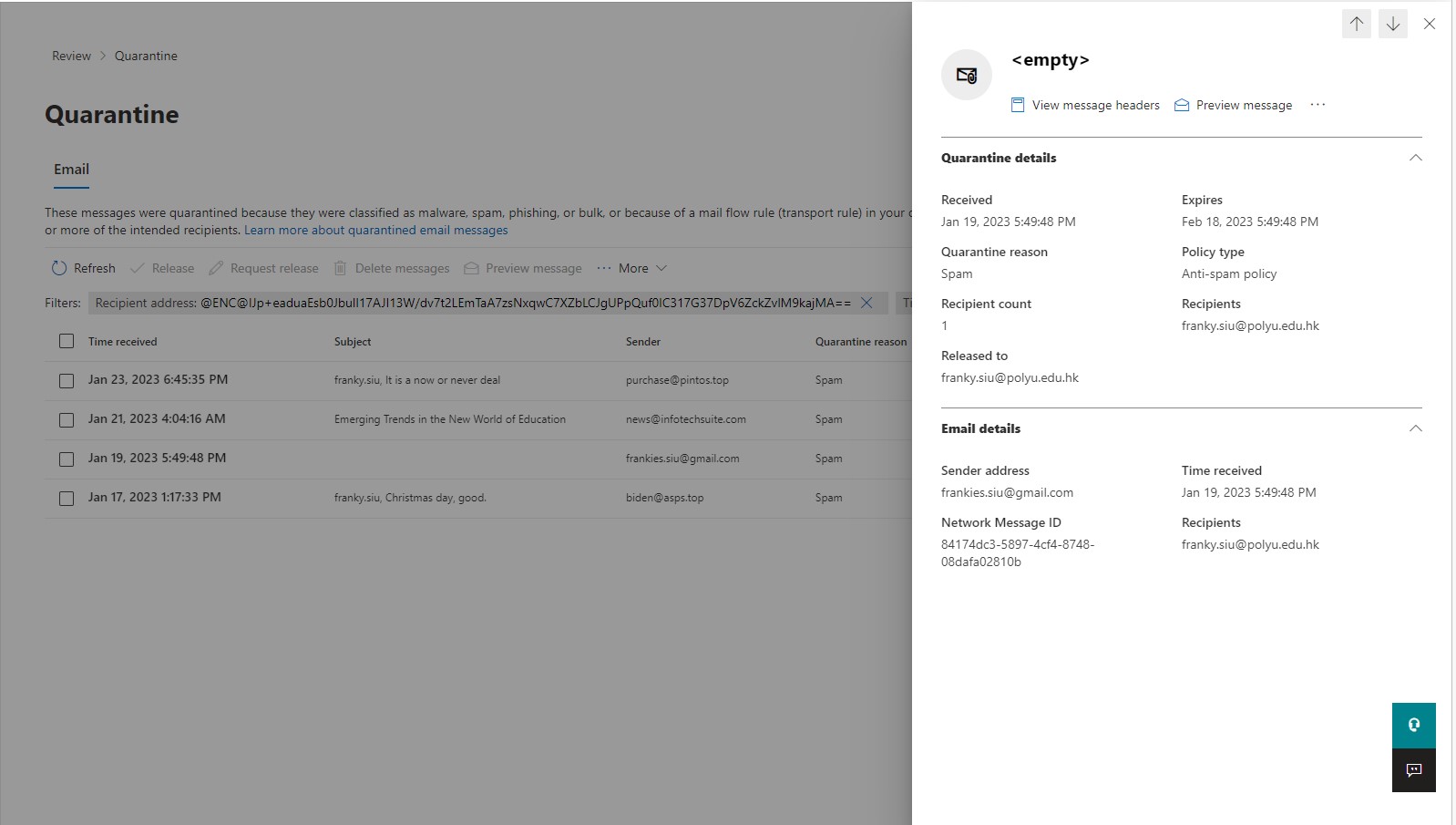This screenshot has width=1456, height=825.
Task: Click the Expires date Feb 18, 2023
Action: tap(1250, 222)
